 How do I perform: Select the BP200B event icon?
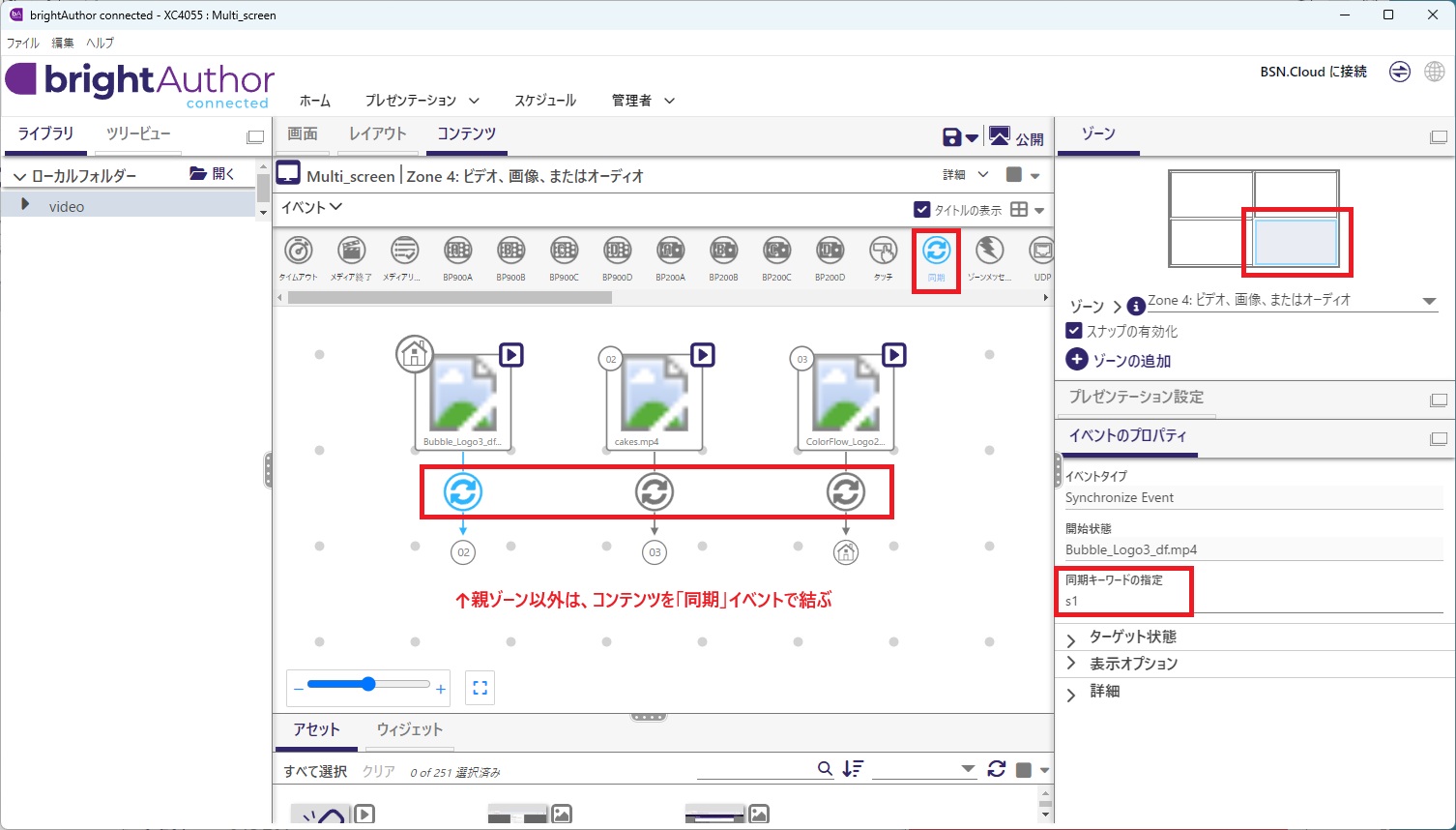click(x=723, y=251)
